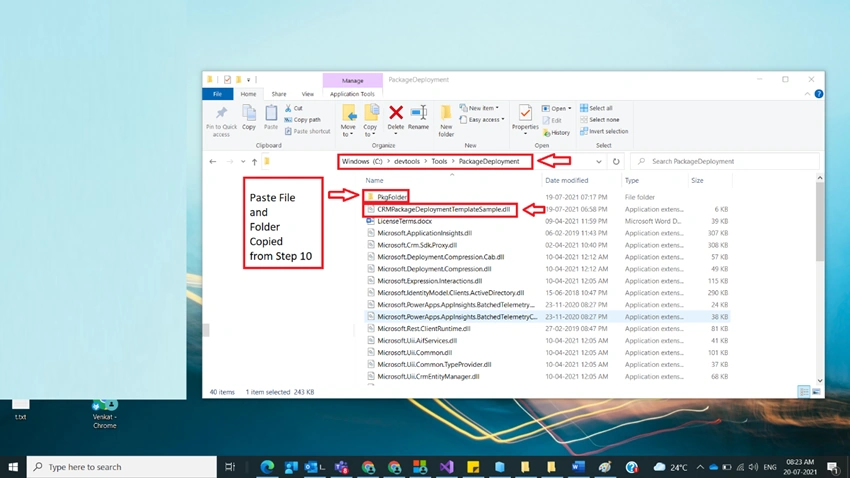Image resolution: width=850 pixels, height=478 pixels.
Task: Click the History command
Action: point(556,132)
